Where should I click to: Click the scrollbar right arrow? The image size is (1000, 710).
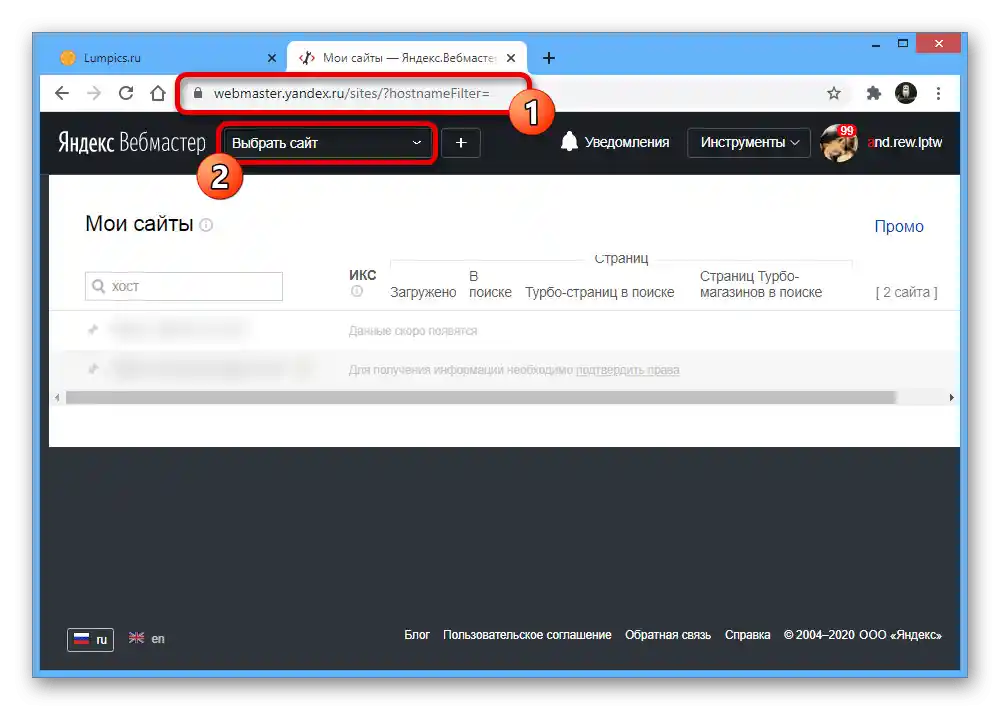(952, 397)
